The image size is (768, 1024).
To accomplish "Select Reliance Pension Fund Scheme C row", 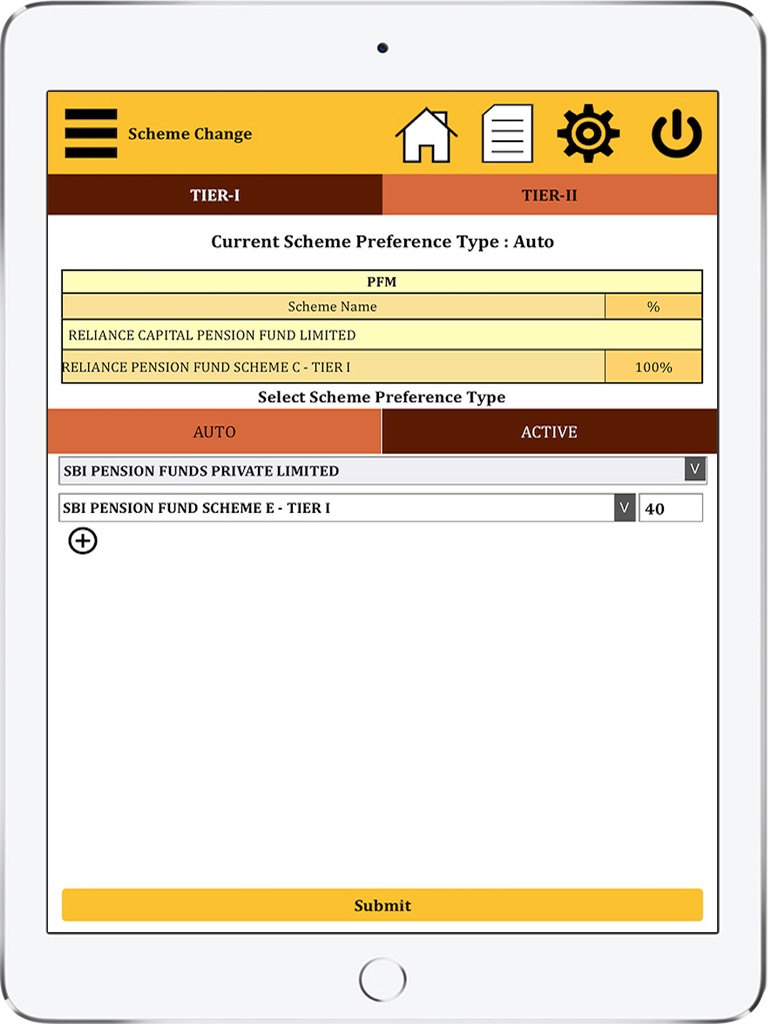I will pyautogui.click(x=334, y=367).
